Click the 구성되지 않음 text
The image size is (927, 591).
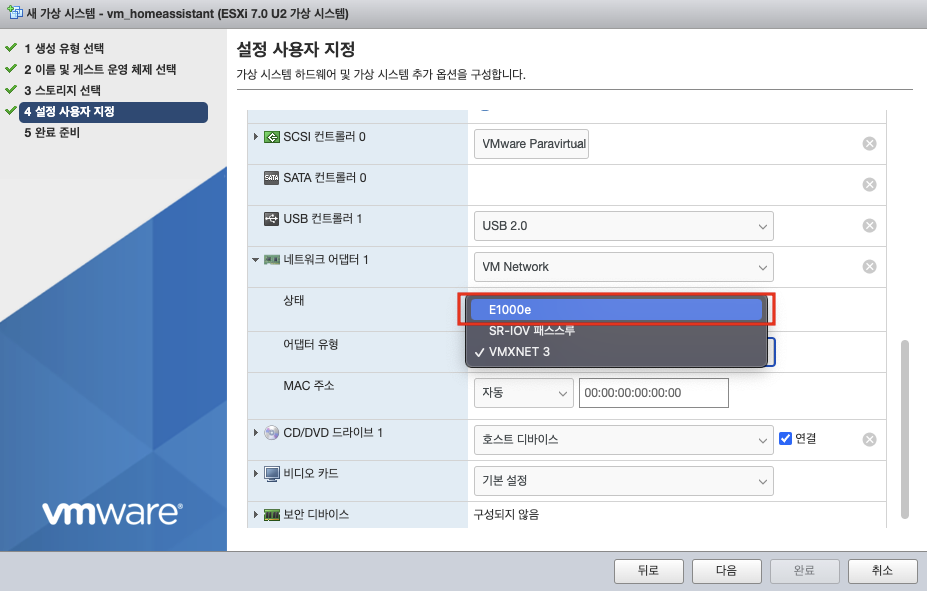click(x=506, y=515)
